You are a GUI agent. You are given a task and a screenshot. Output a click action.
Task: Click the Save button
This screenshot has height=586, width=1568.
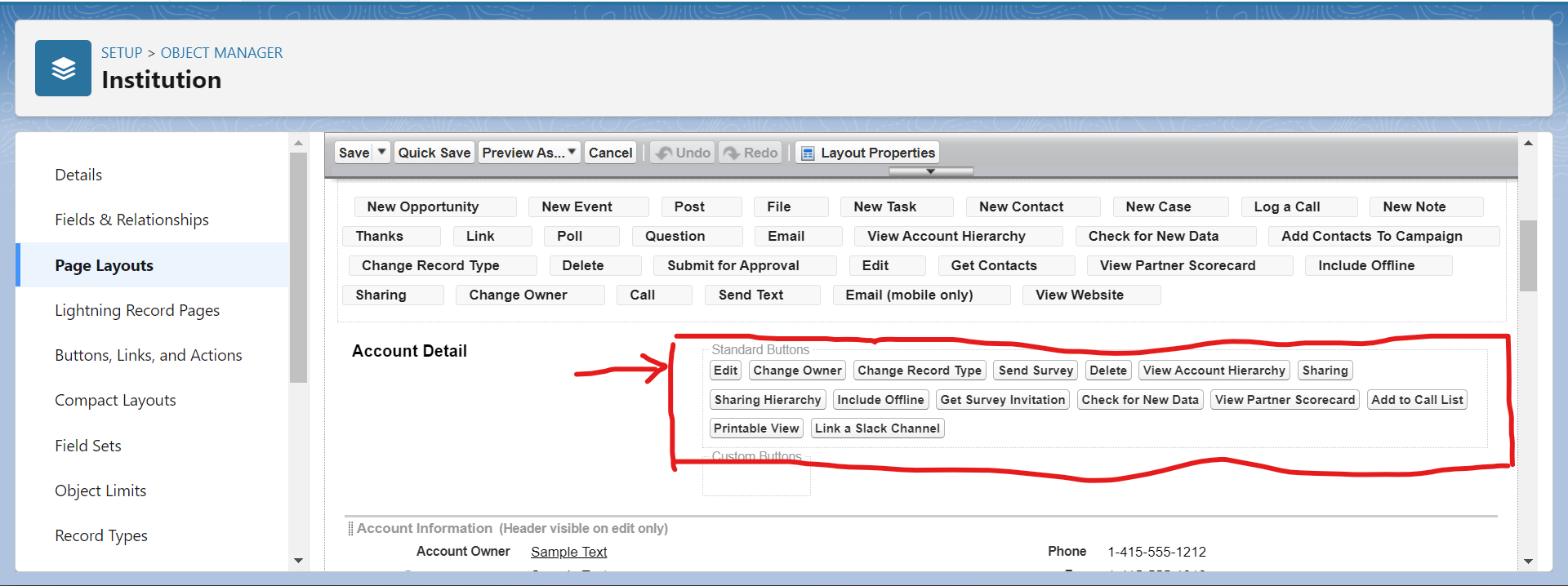354,153
